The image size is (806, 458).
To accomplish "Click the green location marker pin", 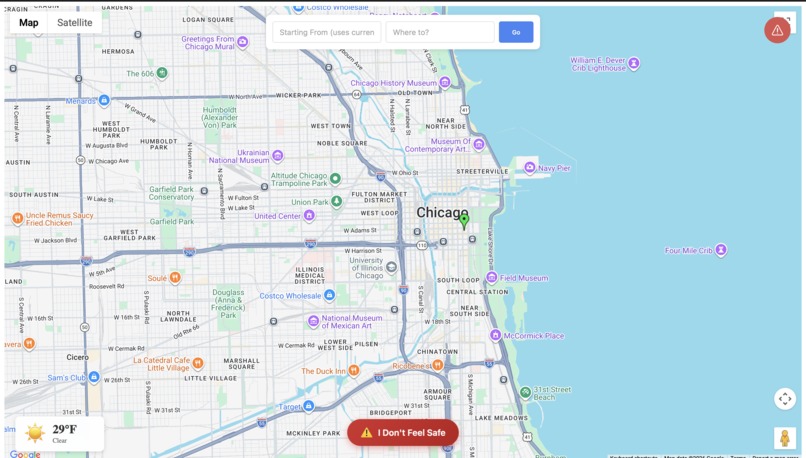I will pyautogui.click(x=464, y=222).
